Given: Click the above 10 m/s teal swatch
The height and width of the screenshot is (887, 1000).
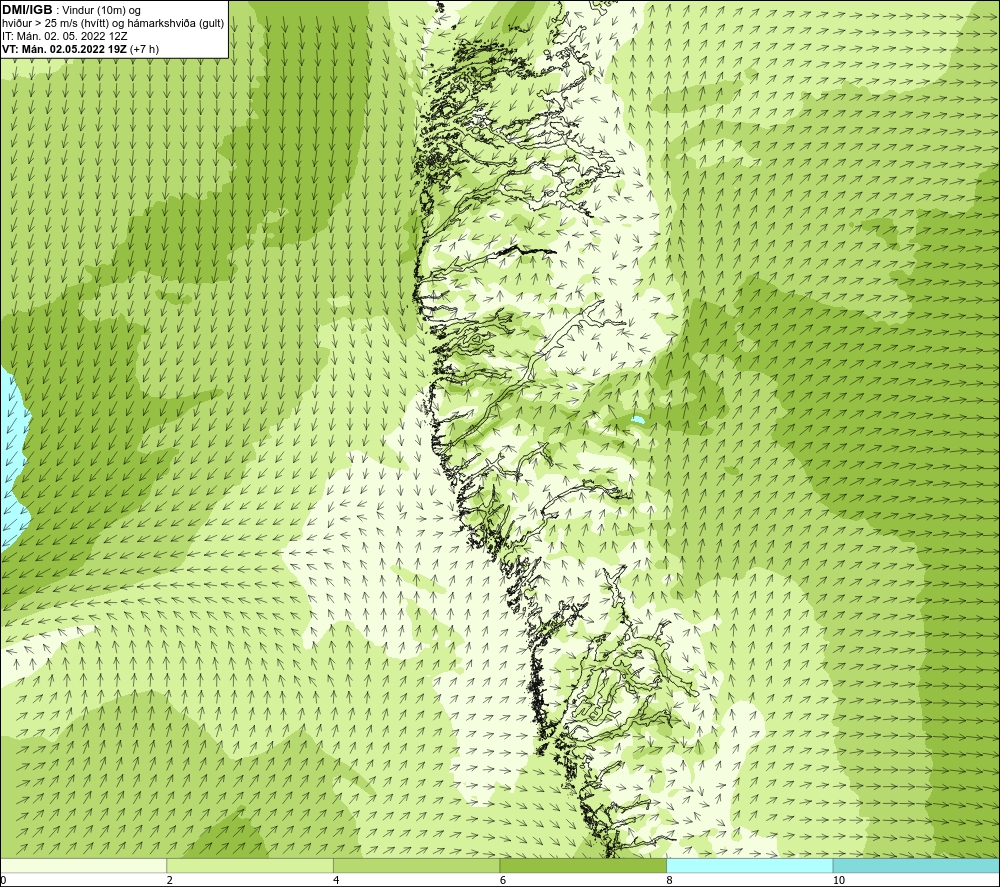Looking at the screenshot, I should (x=916, y=865).
